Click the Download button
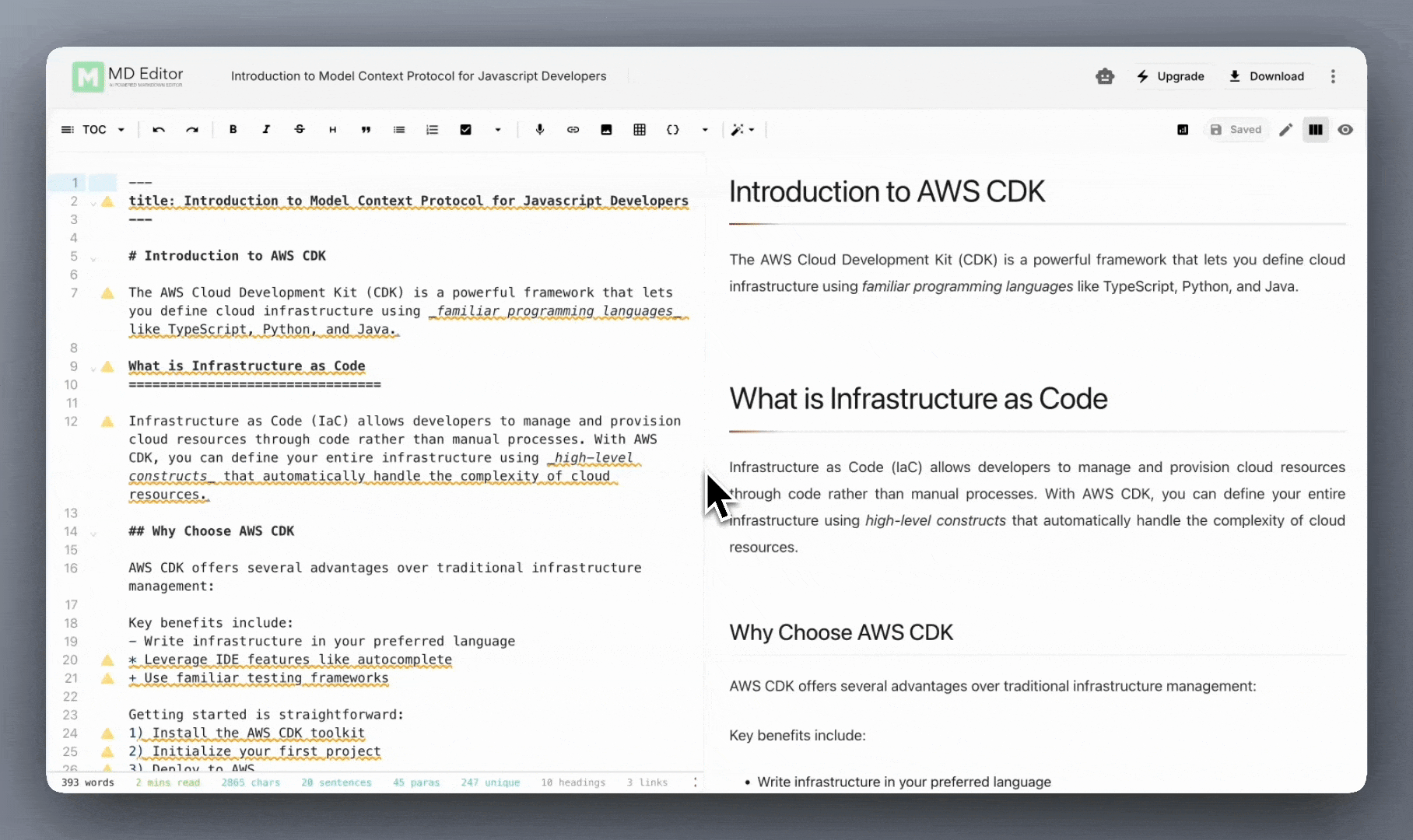Image resolution: width=1413 pixels, height=840 pixels. [x=1268, y=76]
